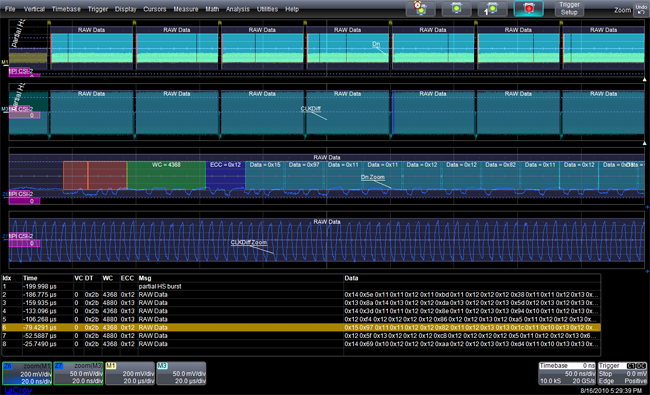This screenshot has height=395, width=650.
Task: Select table row with time -25.7490 µs
Action: [x=301, y=344]
